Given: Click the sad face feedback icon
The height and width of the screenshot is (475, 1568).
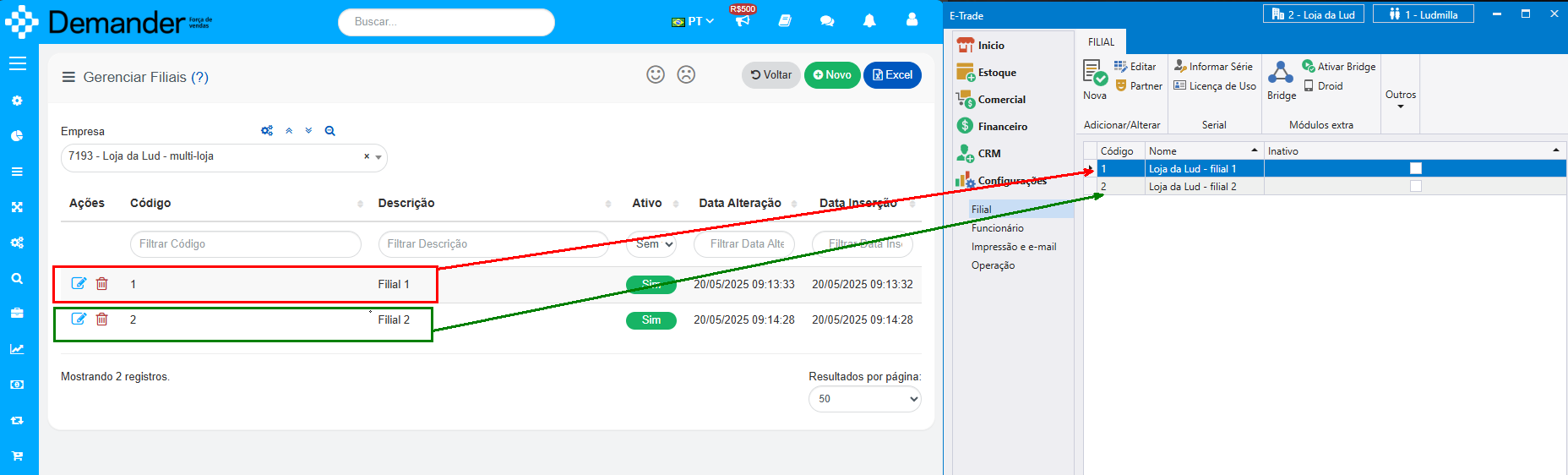Looking at the screenshot, I should 686,74.
